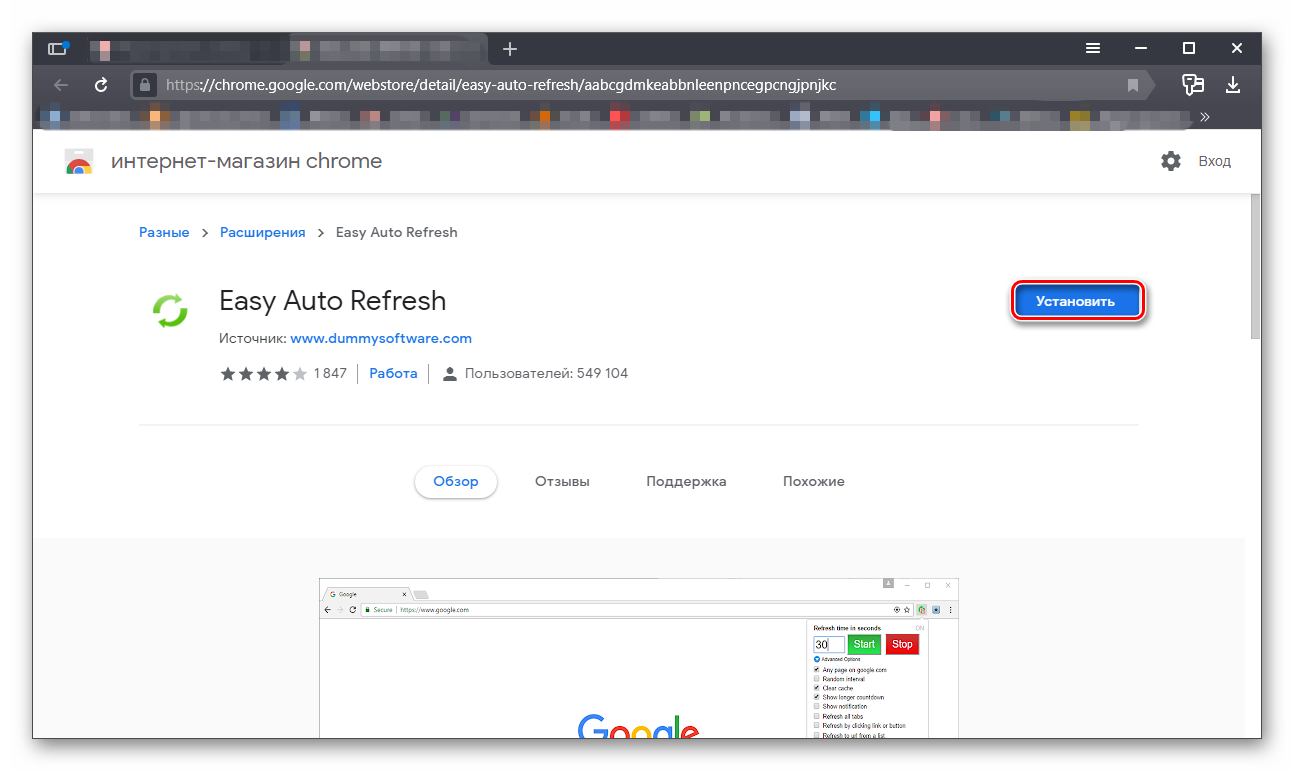Expand the bookmarks bar overflow chevron

pos(1205,117)
